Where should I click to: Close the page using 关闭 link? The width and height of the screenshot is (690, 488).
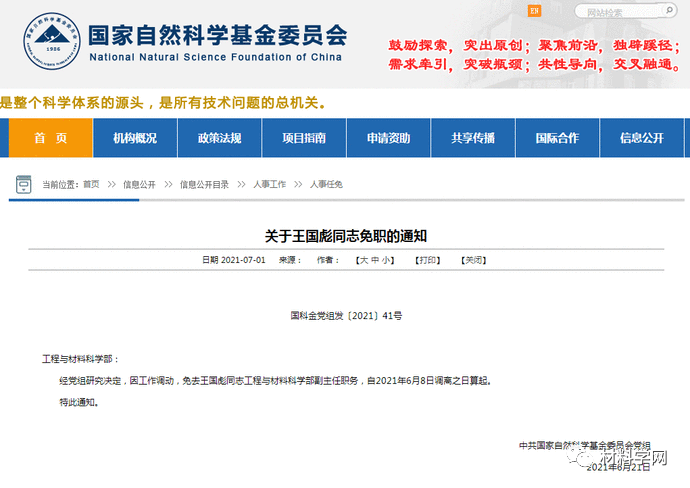[x=473, y=260]
